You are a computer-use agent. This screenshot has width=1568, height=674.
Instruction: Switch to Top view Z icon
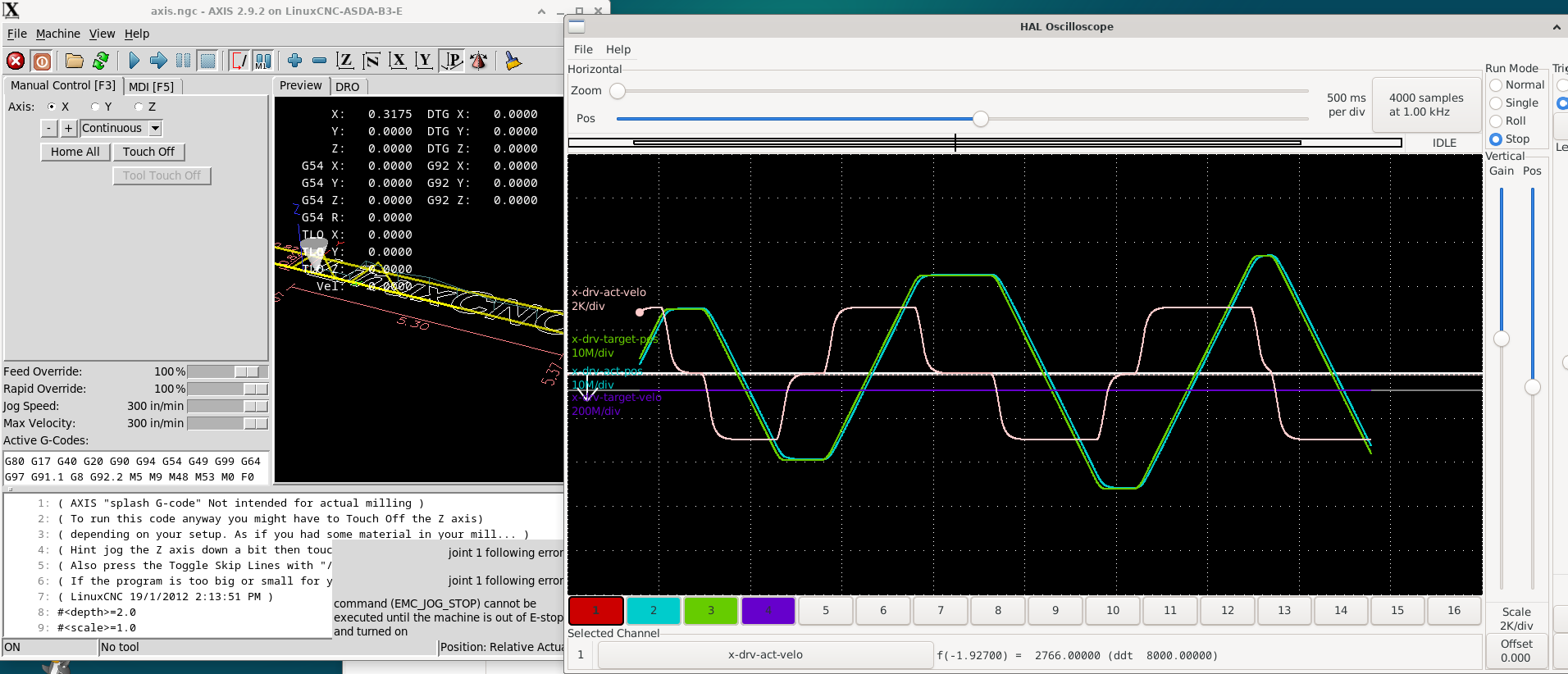pos(345,61)
